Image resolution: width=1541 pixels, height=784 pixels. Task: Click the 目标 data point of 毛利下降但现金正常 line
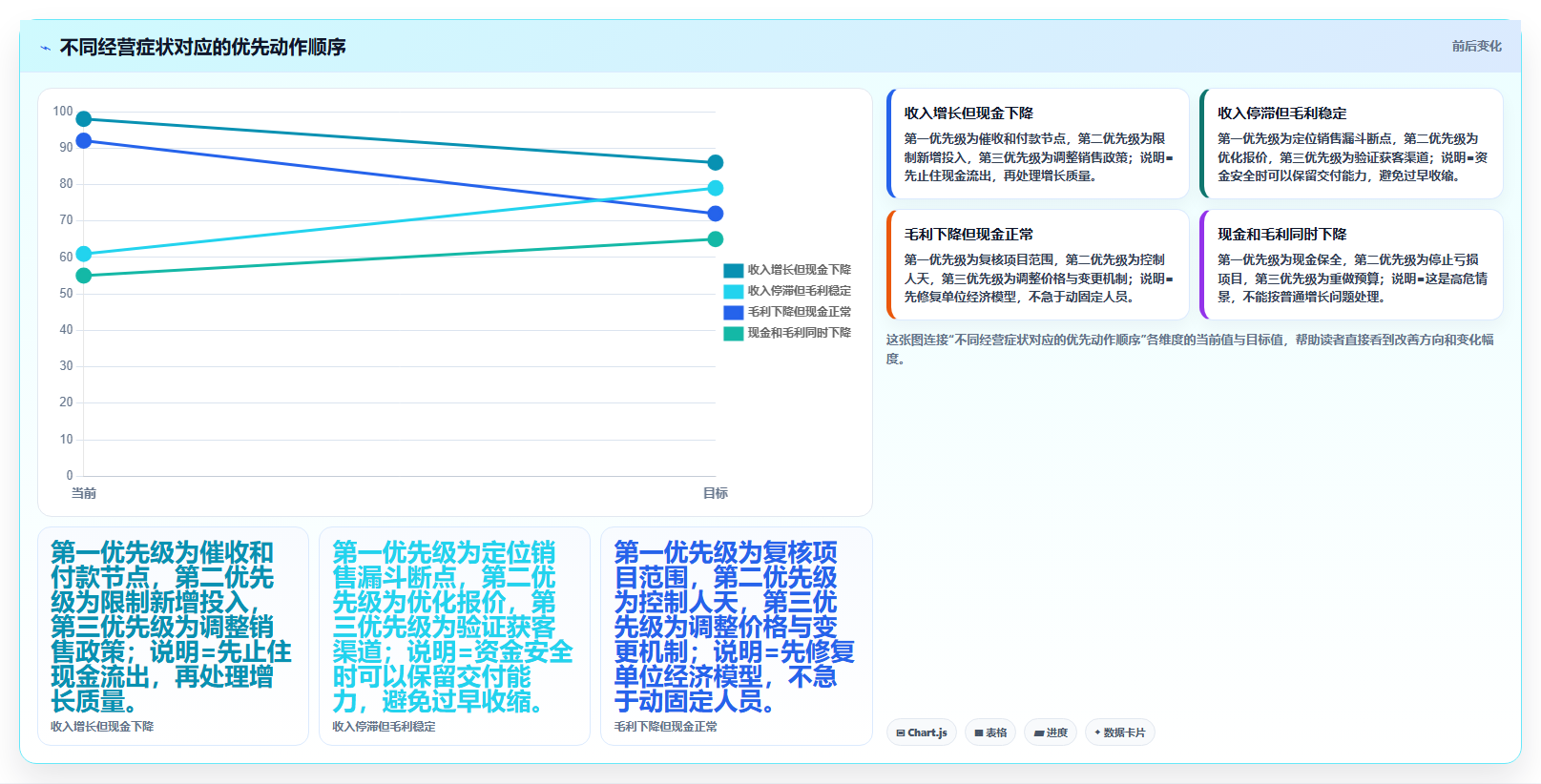click(x=716, y=214)
